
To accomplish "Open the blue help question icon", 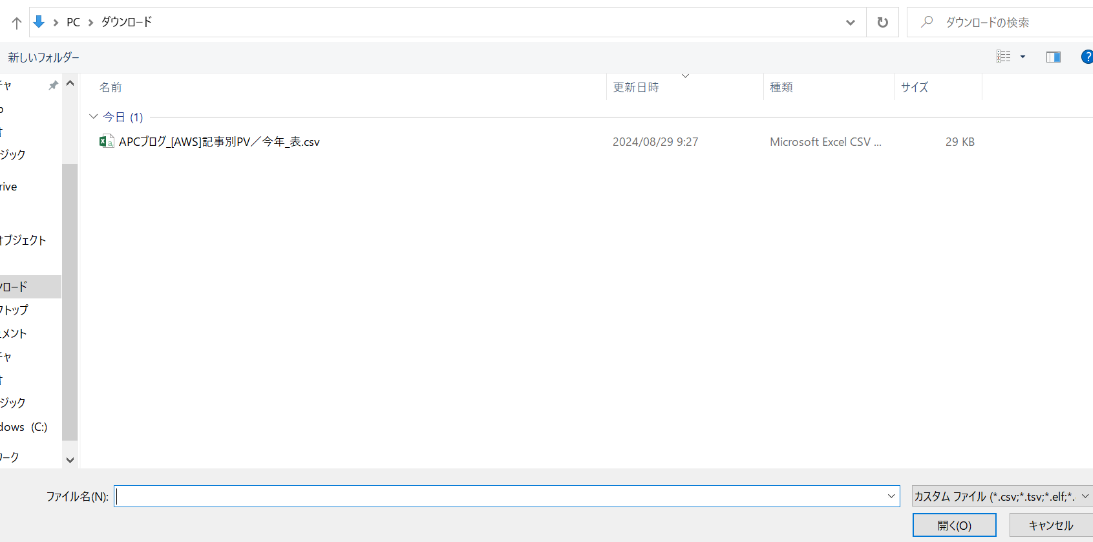I will point(1087,57).
